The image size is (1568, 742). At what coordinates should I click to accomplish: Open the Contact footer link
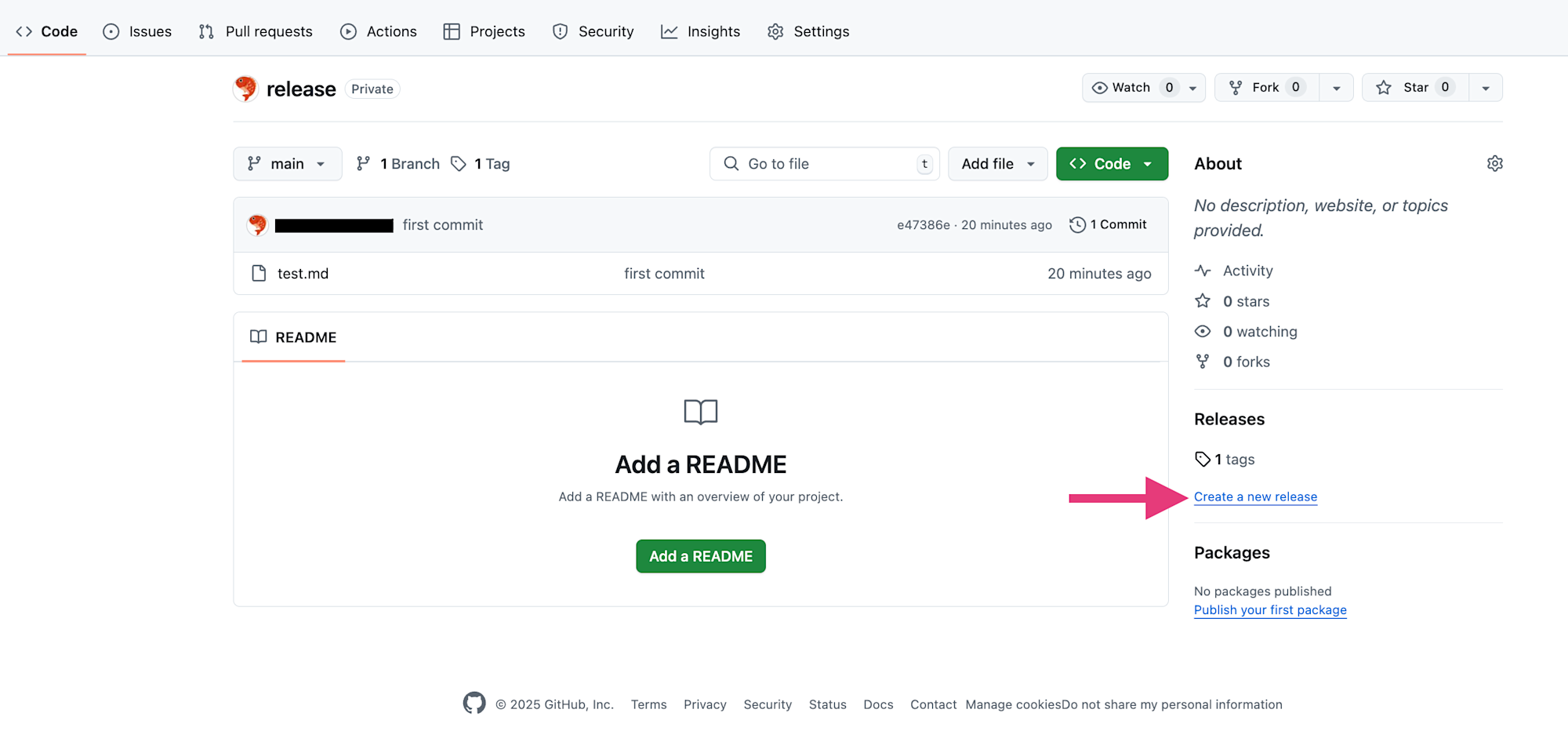tap(933, 704)
